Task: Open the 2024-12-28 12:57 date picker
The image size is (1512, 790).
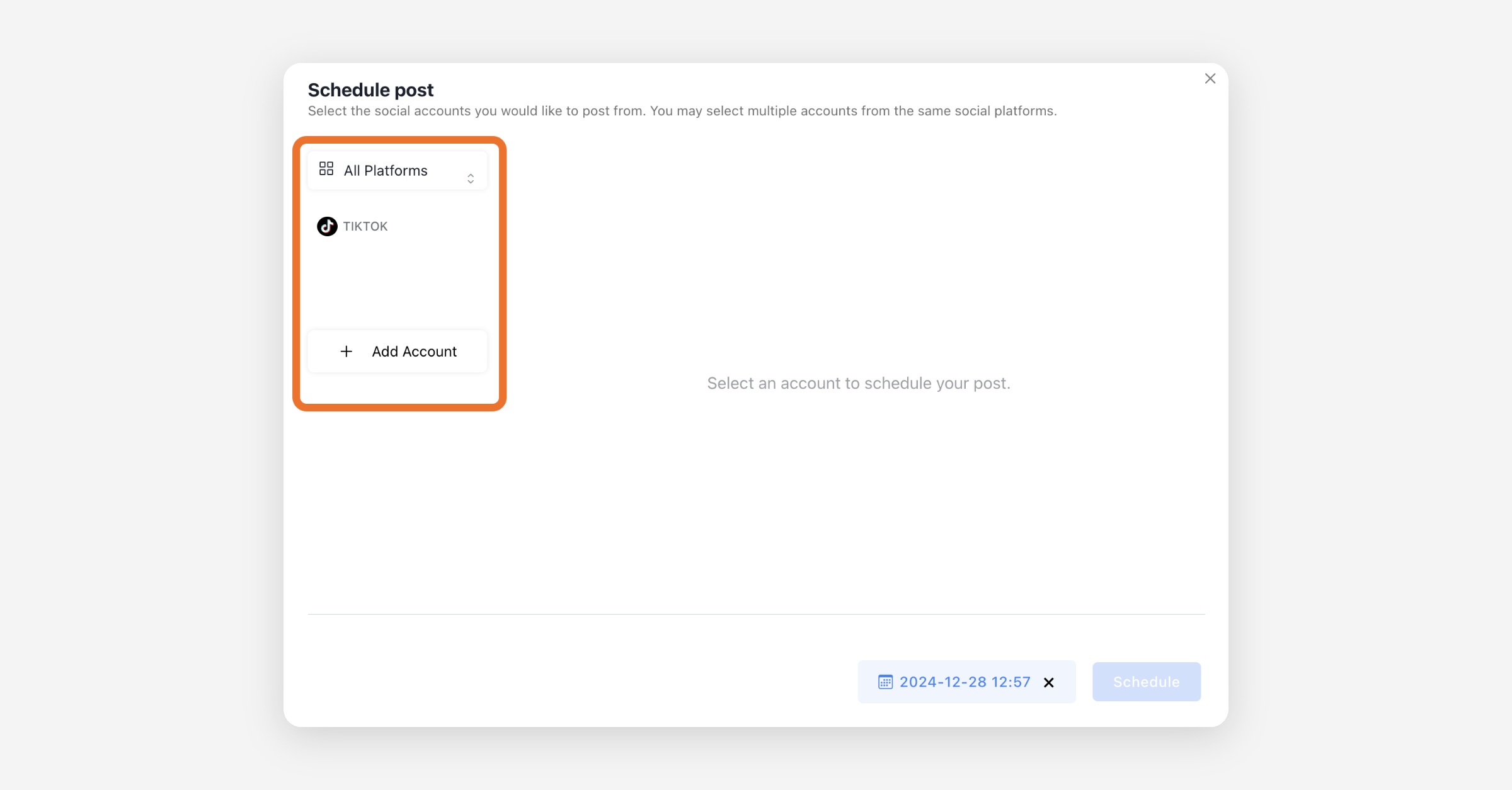Action: (x=965, y=682)
